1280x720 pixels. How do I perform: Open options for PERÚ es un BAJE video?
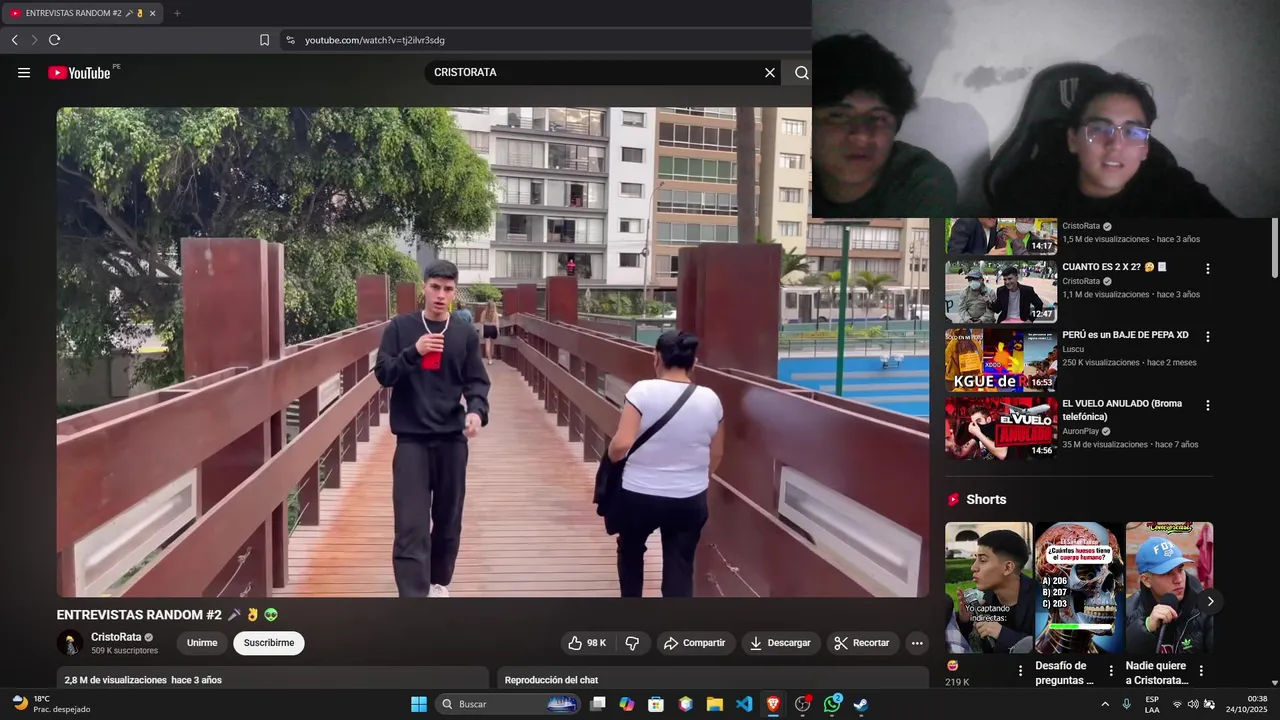(x=1207, y=337)
